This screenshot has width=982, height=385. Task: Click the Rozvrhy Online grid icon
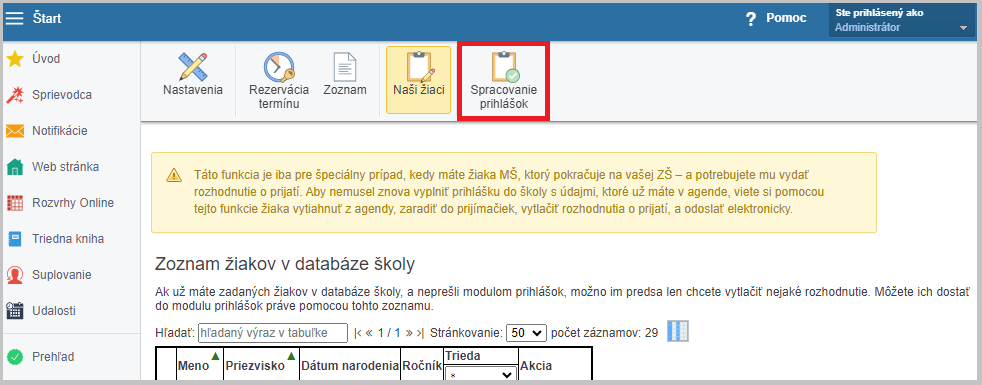coord(15,203)
